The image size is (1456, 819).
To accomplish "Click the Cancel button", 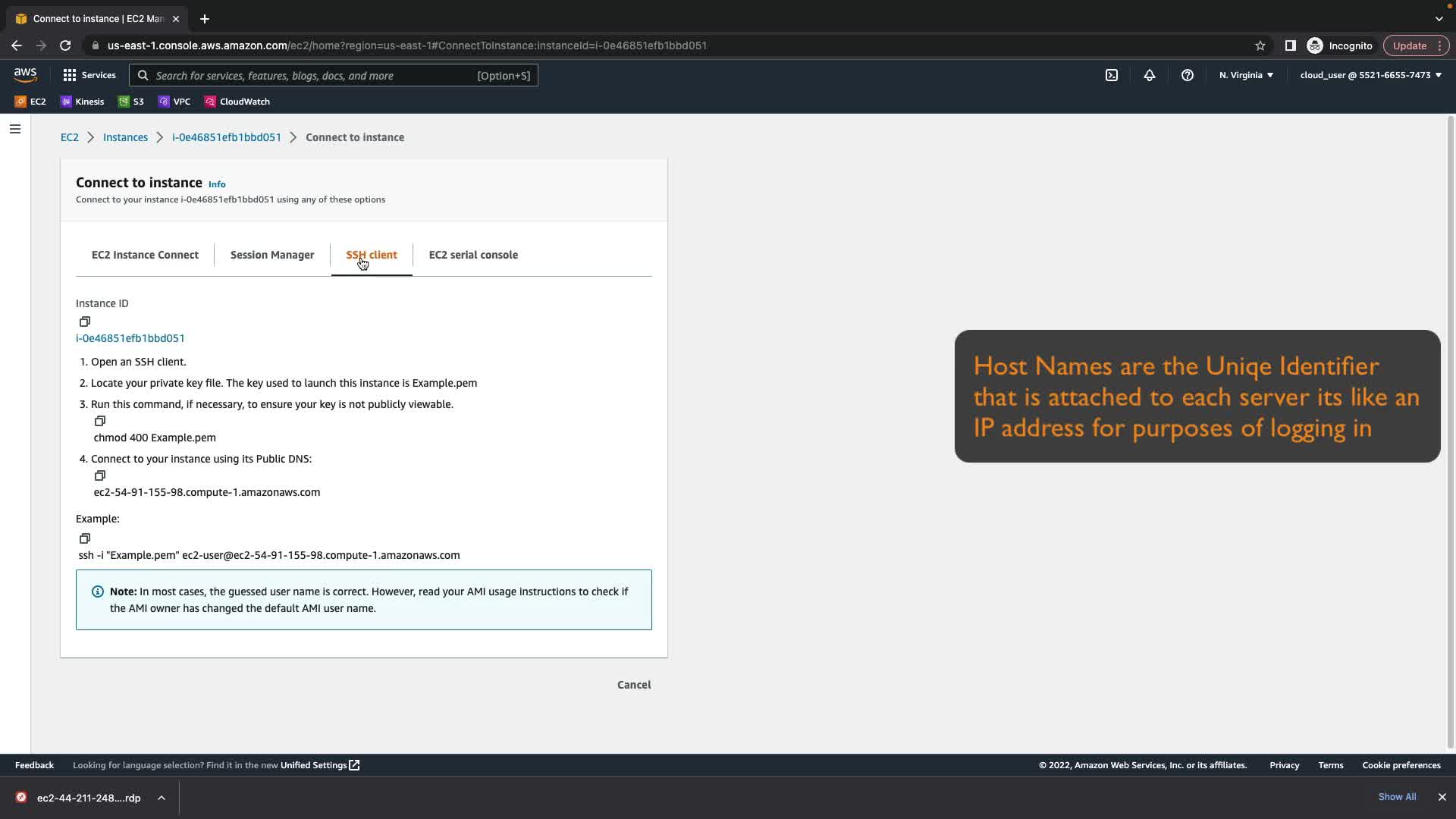I will pos(633,685).
